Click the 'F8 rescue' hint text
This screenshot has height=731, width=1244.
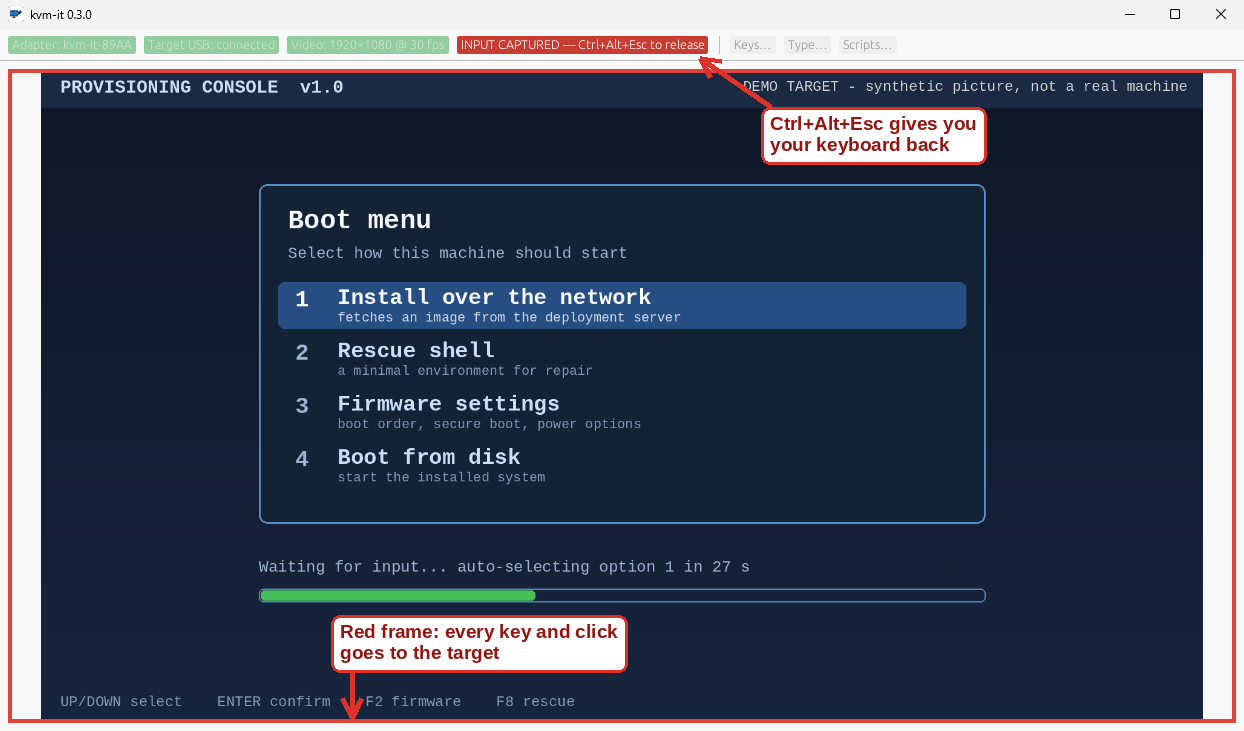535,702
